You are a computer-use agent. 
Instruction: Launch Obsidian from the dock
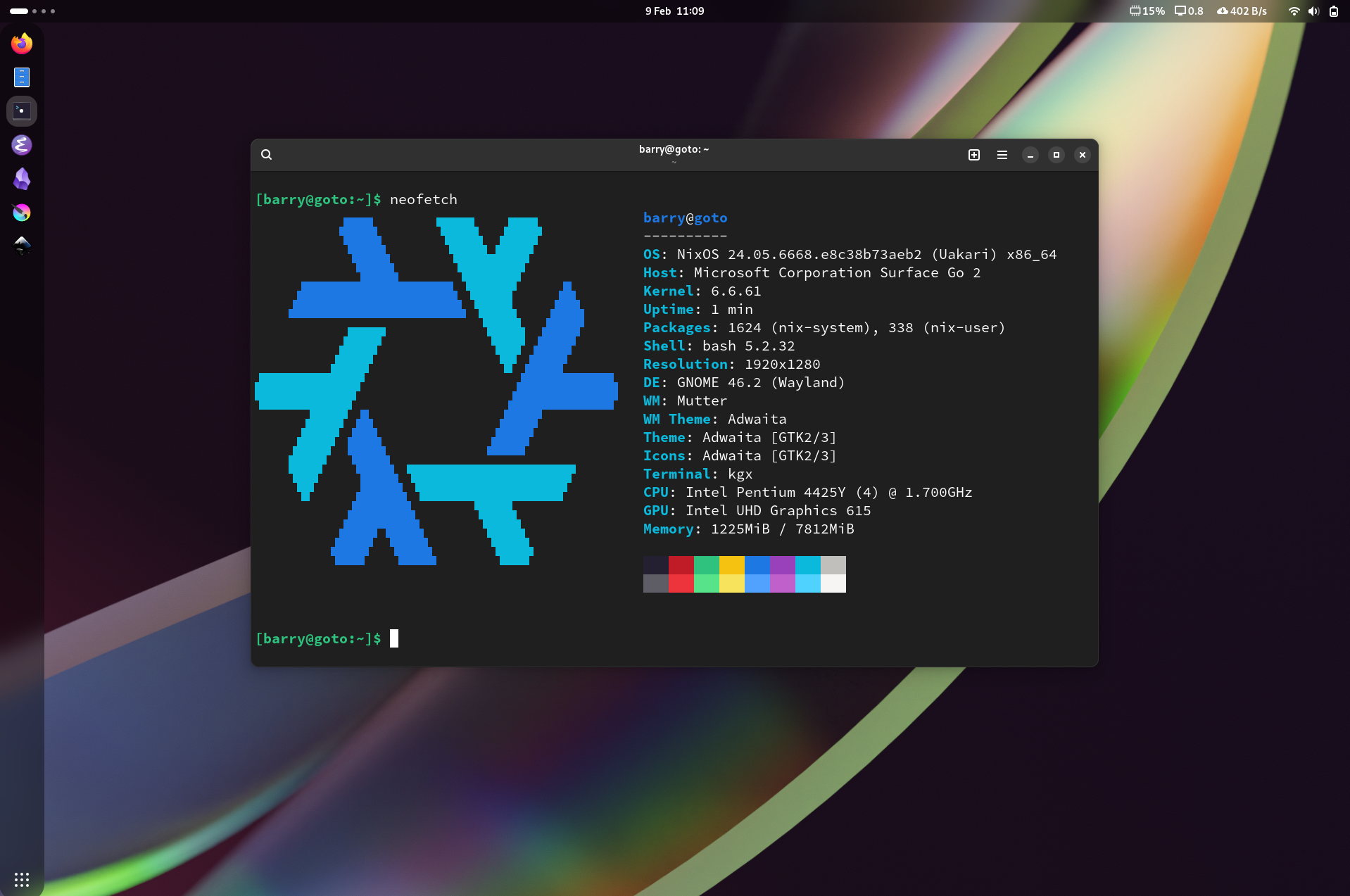22,179
